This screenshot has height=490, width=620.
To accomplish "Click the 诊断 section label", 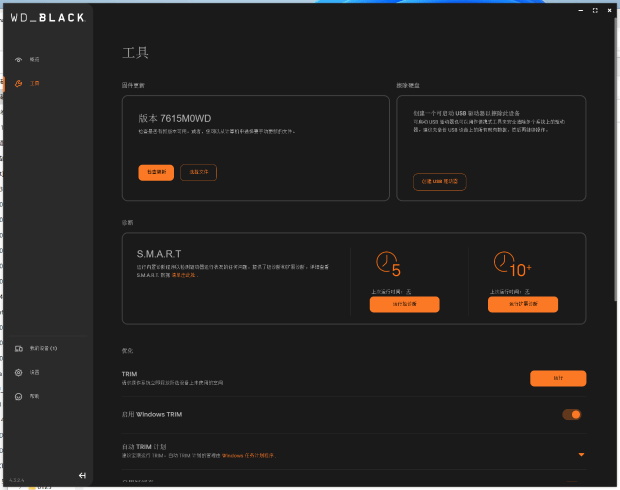I will [127, 223].
